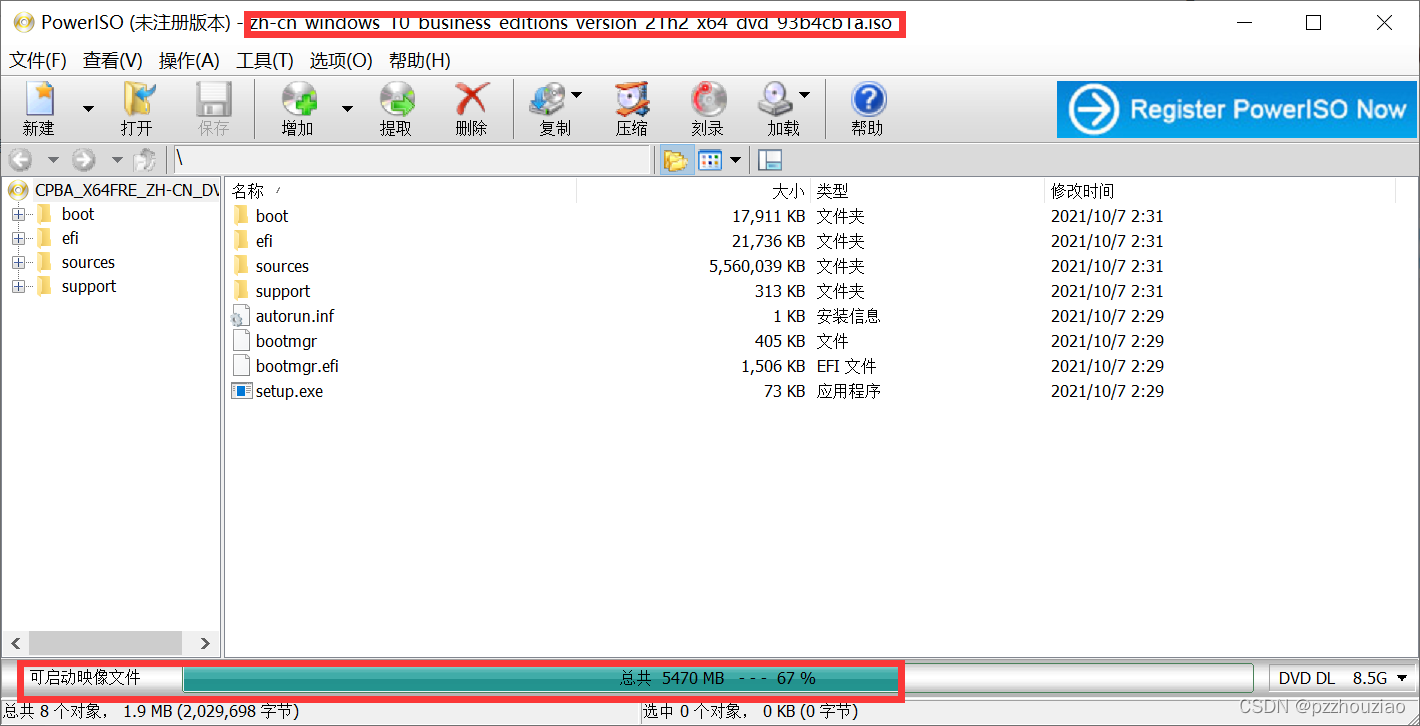Select the boot folder in file list
1420x726 pixels.
coord(271,216)
